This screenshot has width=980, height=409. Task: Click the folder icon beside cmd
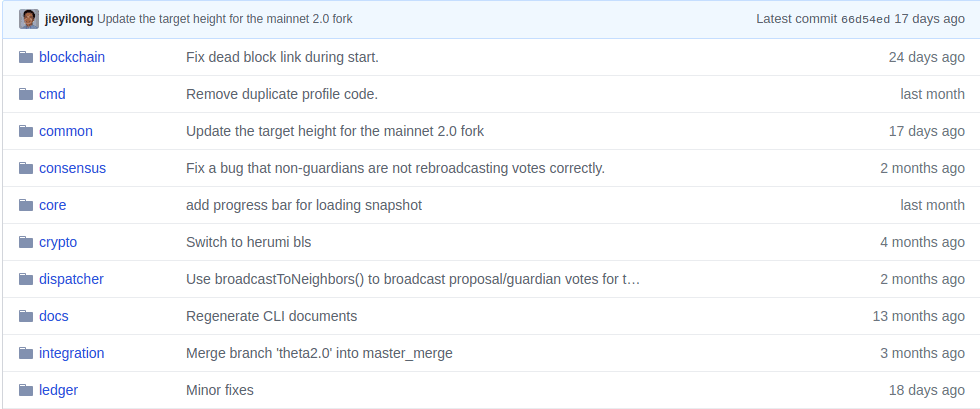click(27, 94)
